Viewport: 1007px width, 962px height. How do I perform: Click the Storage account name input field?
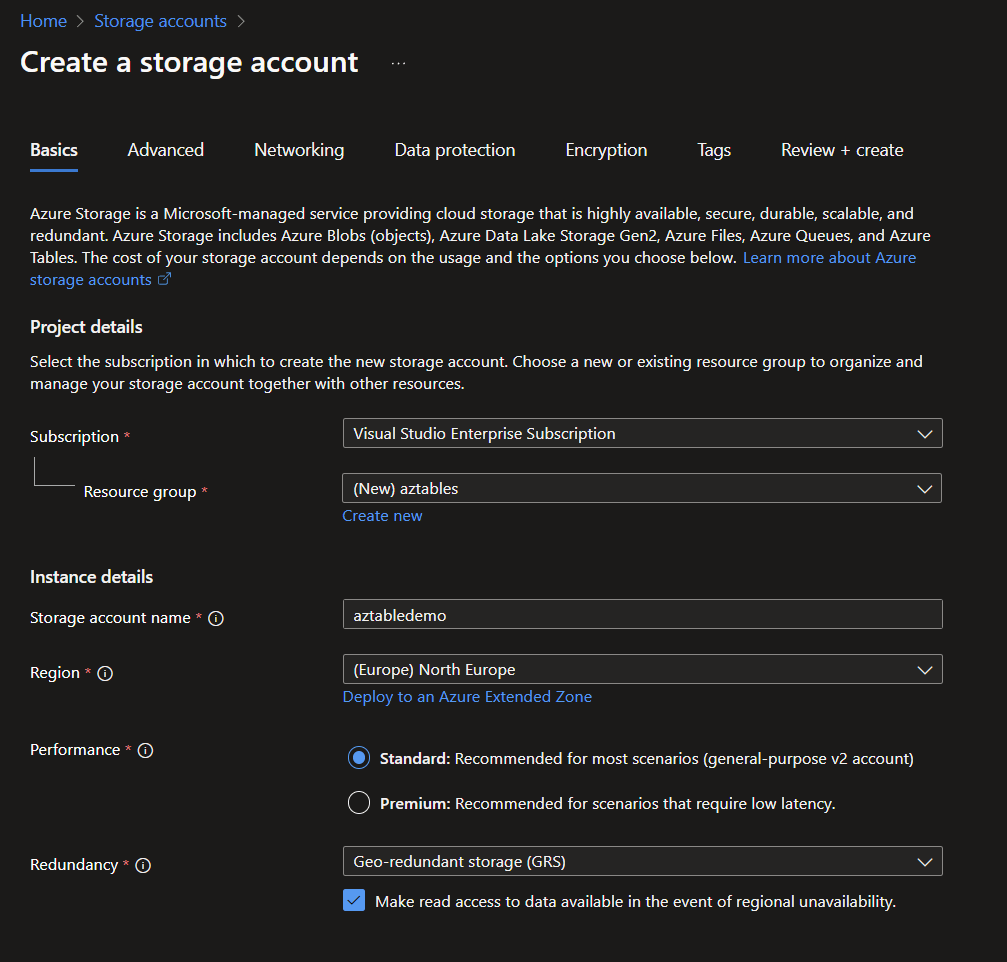pos(642,614)
